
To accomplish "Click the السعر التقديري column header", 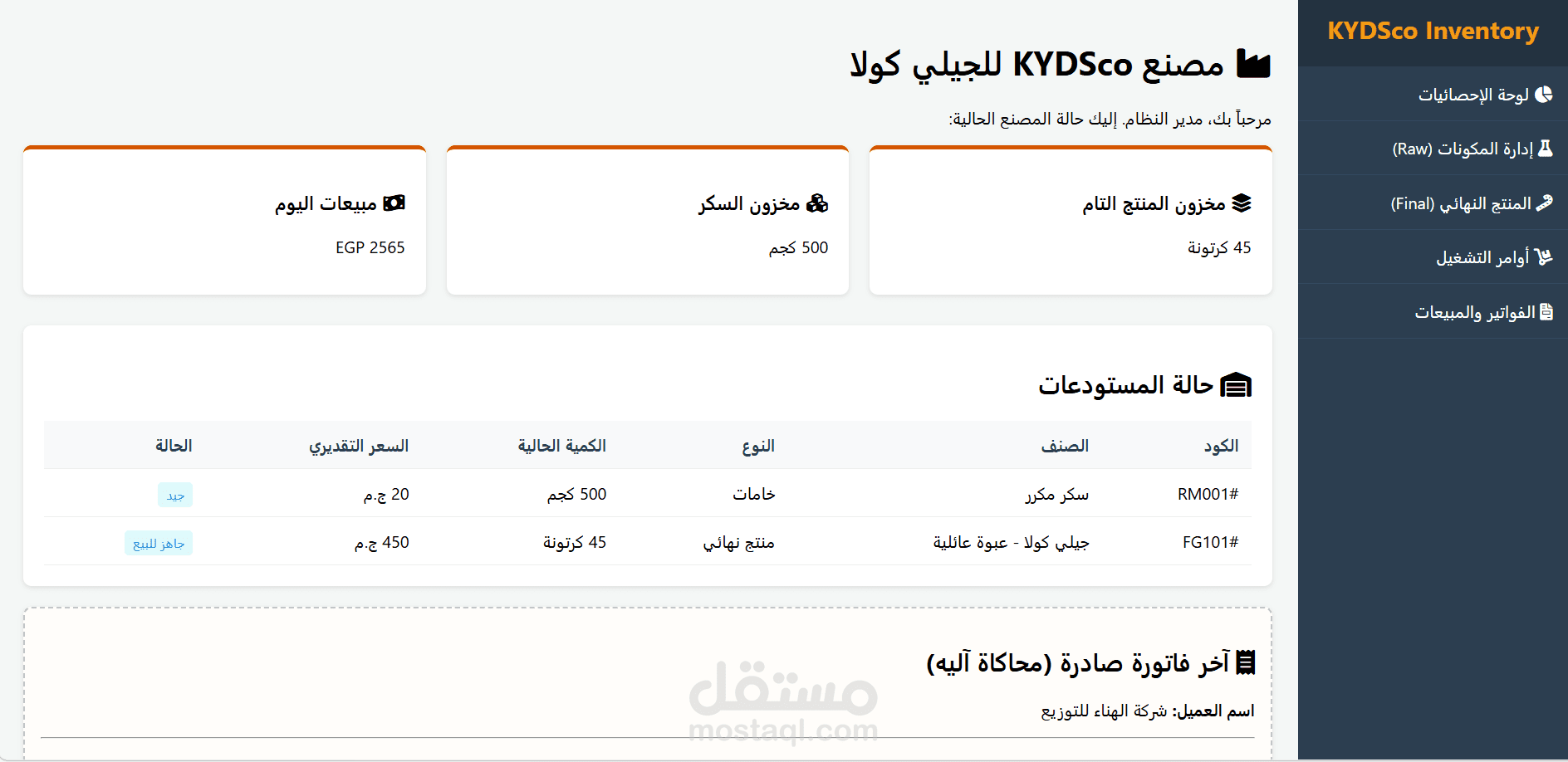I will pos(359,446).
